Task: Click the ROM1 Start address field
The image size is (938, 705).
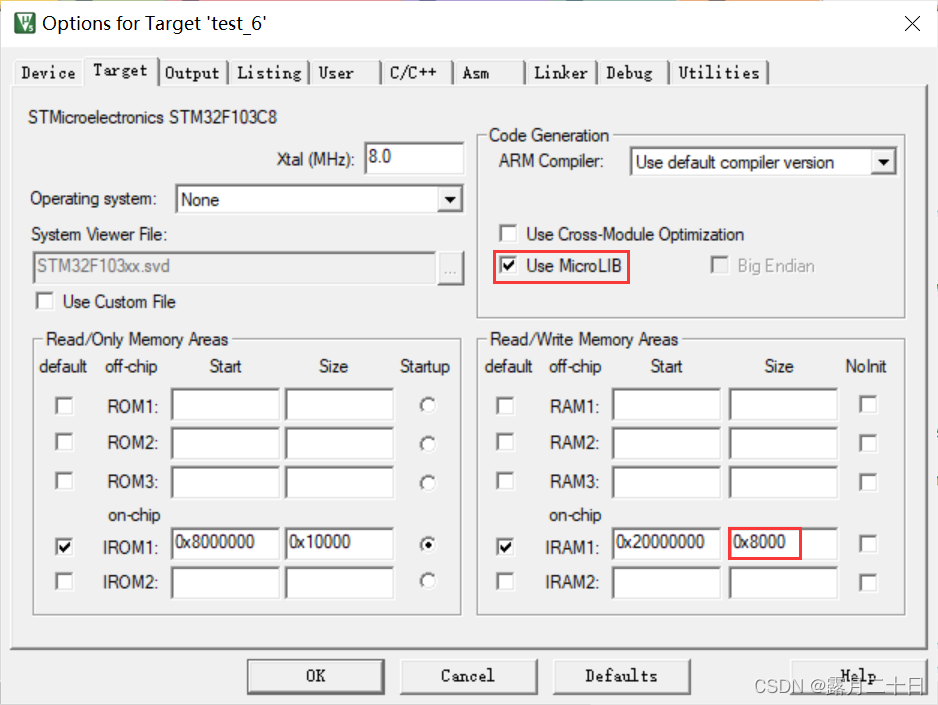Action: pyautogui.click(x=226, y=405)
